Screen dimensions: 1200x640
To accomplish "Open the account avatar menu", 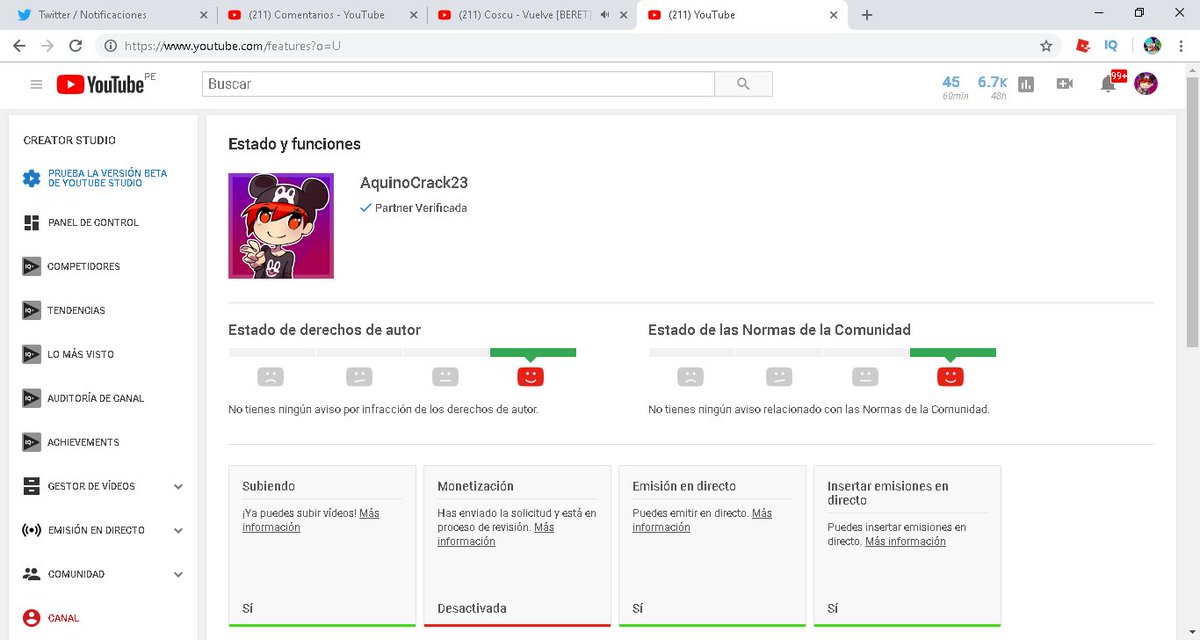I will pos(1146,84).
